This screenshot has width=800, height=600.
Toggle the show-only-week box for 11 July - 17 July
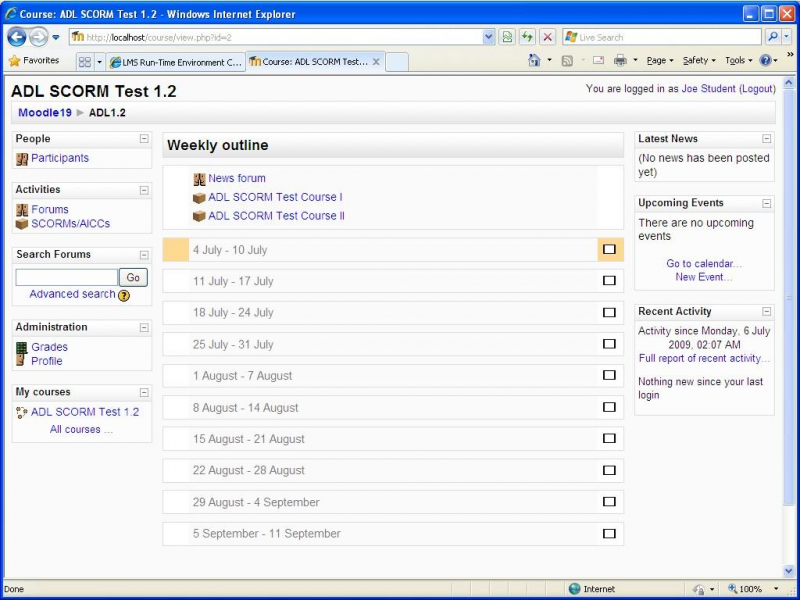[609, 281]
